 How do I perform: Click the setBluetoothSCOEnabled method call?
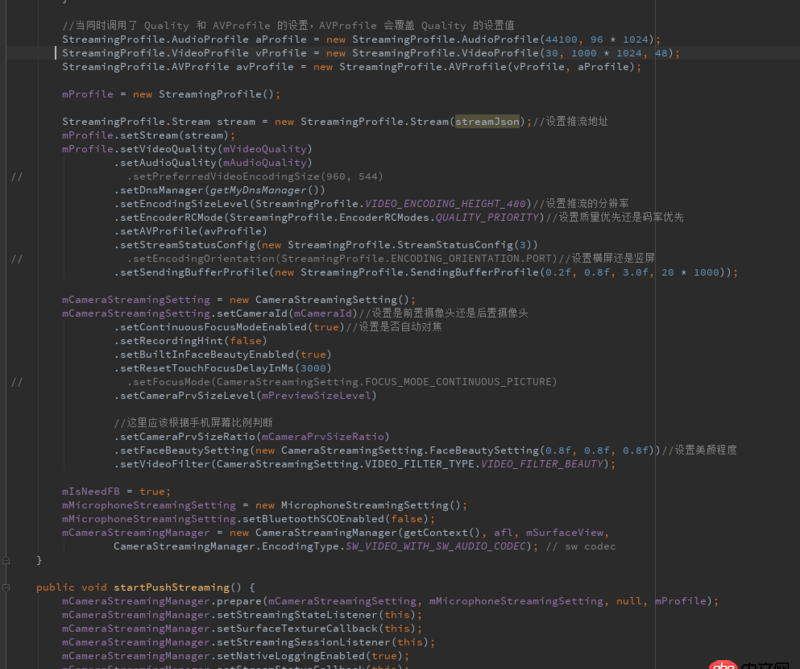pyautogui.click(x=313, y=519)
